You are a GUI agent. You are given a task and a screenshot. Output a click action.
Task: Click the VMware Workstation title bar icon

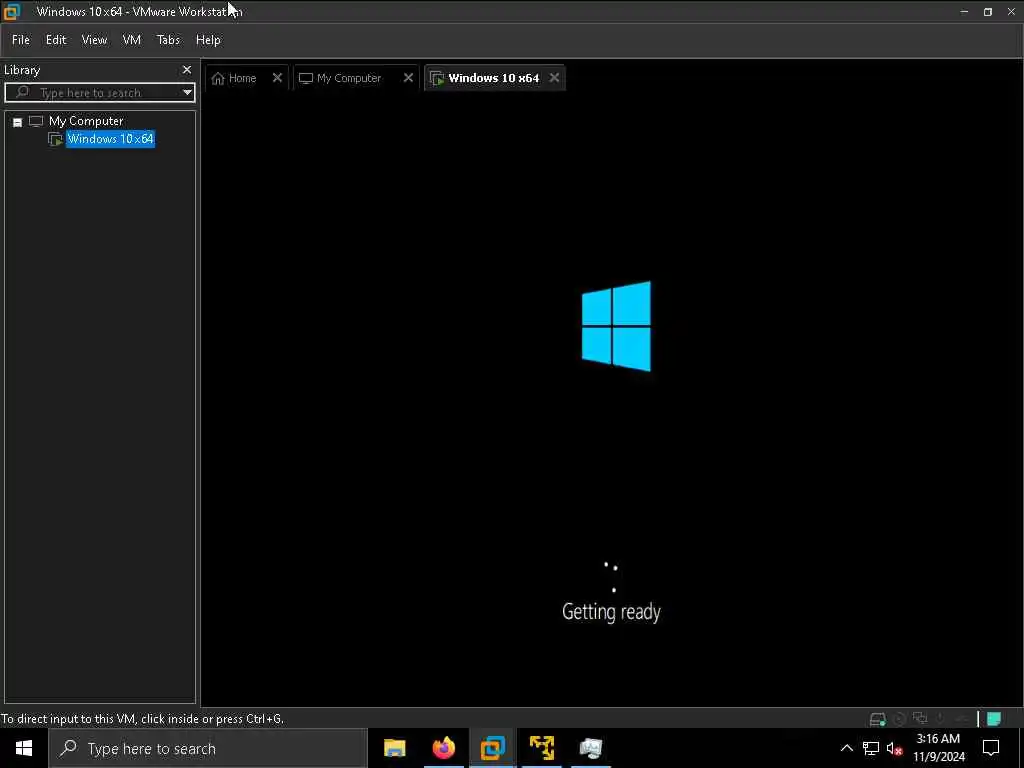[x=12, y=11]
